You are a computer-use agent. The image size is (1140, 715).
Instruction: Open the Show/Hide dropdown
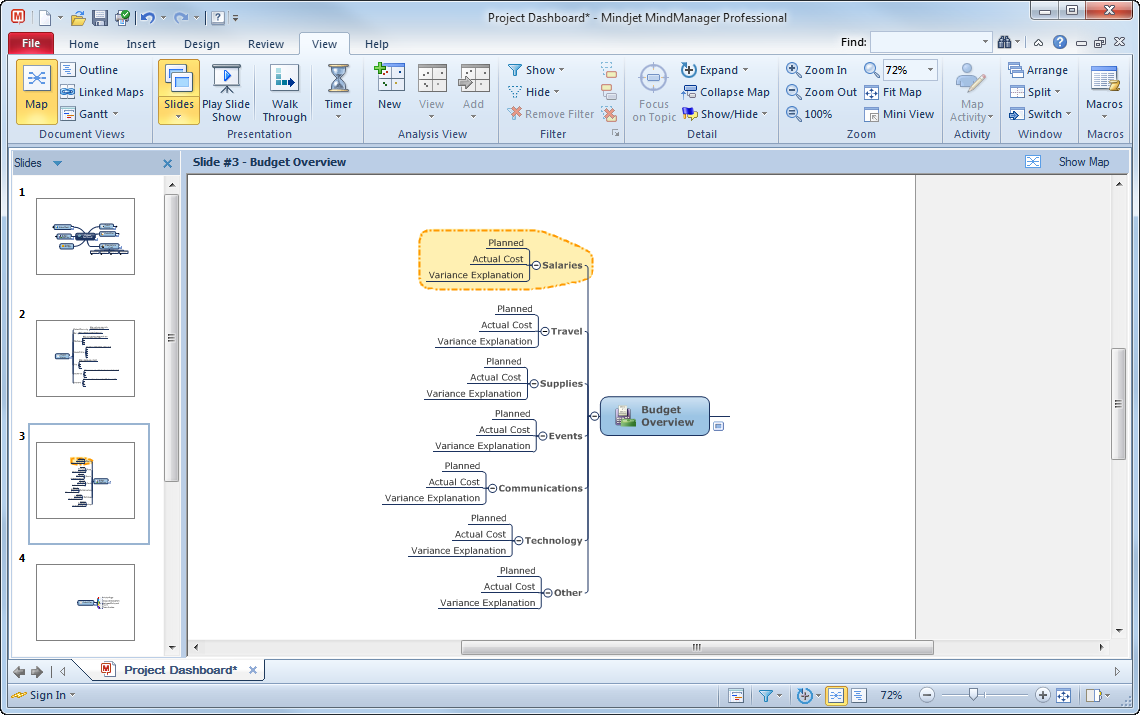click(x=724, y=113)
